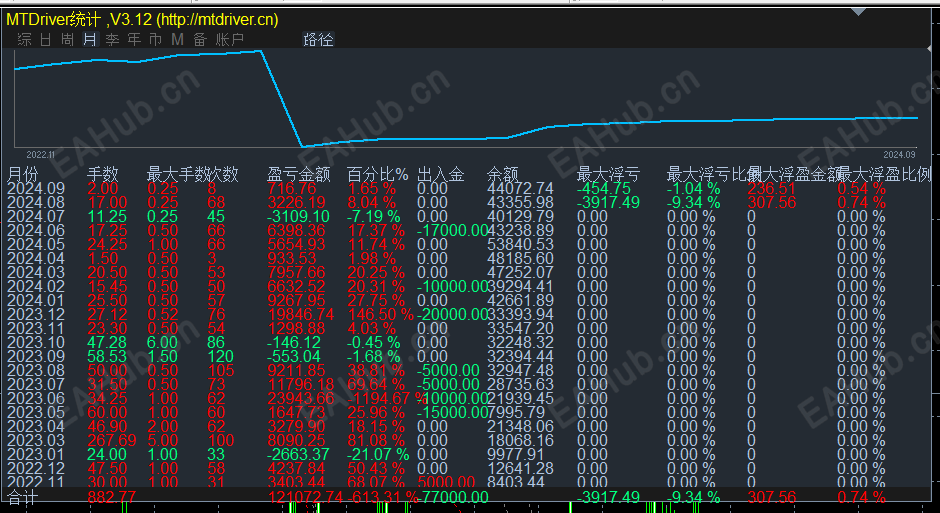Switch to the 季 quarterly tab

[x=112, y=40]
